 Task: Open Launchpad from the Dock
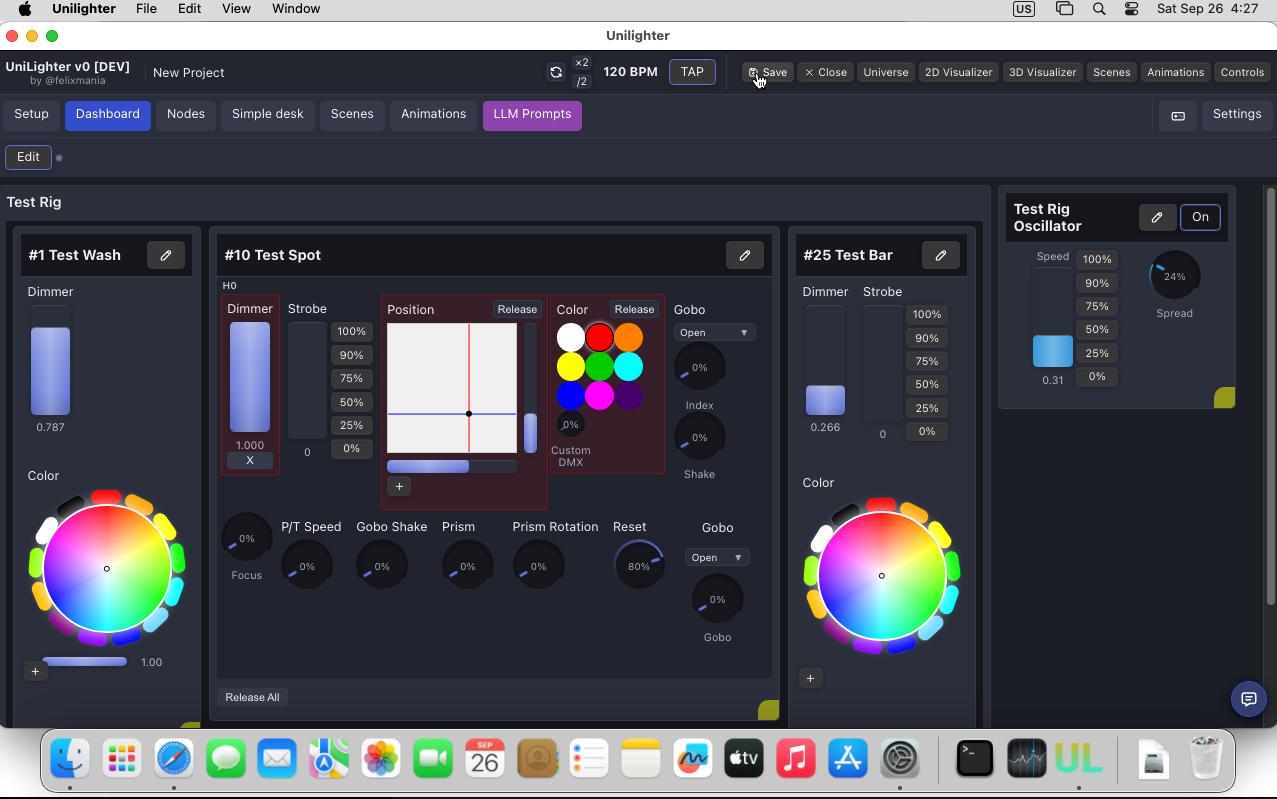click(x=122, y=758)
